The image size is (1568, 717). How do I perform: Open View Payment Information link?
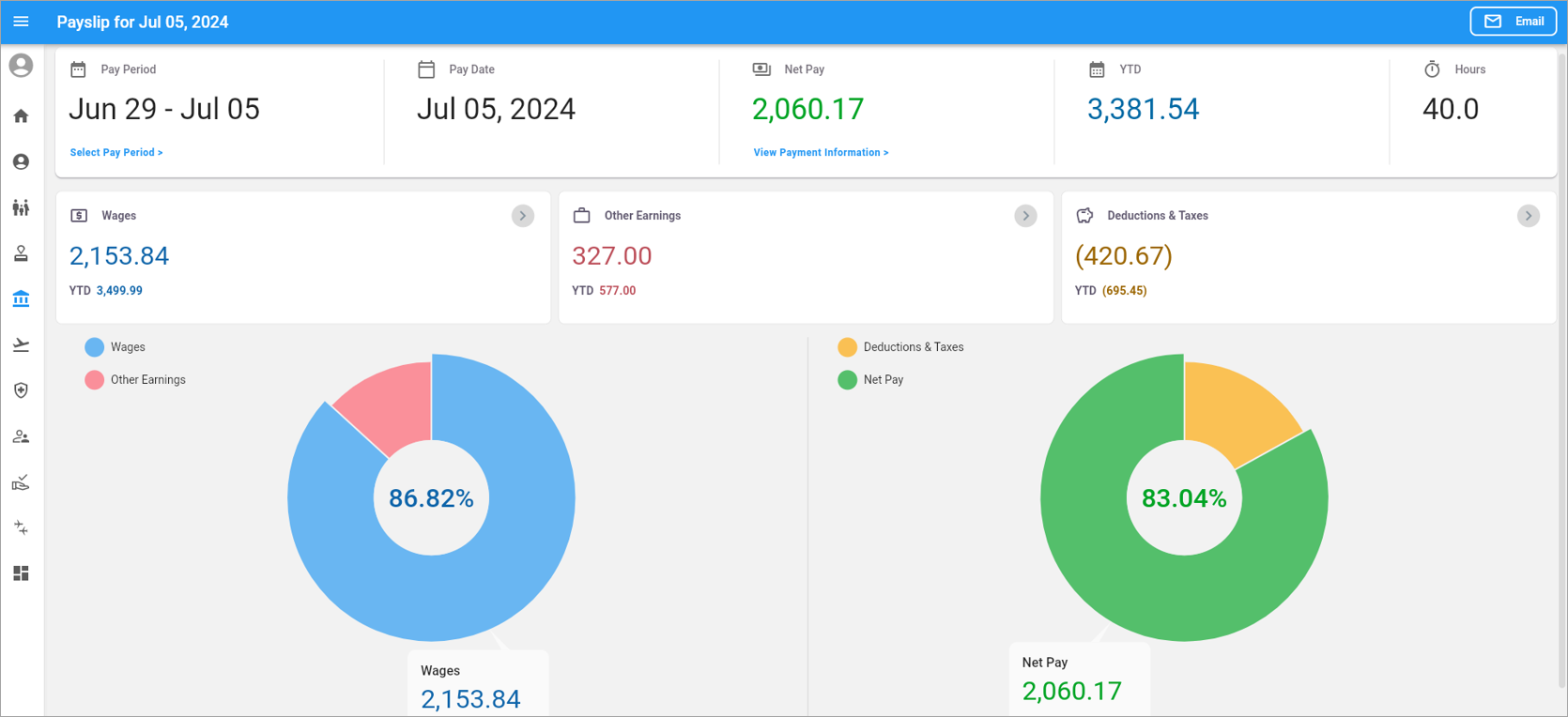pyautogui.click(x=821, y=152)
